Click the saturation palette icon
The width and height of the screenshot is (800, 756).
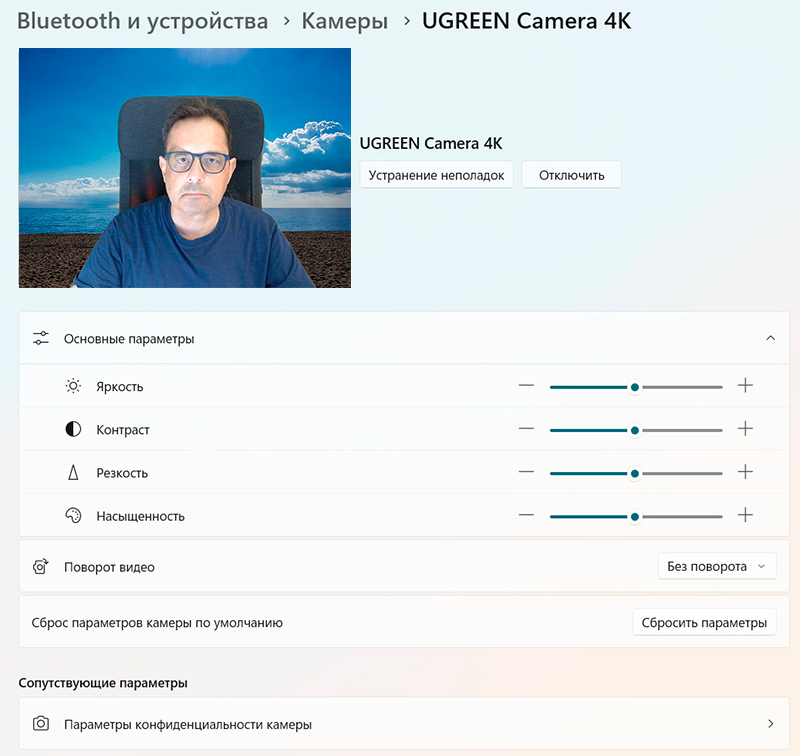pos(73,516)
